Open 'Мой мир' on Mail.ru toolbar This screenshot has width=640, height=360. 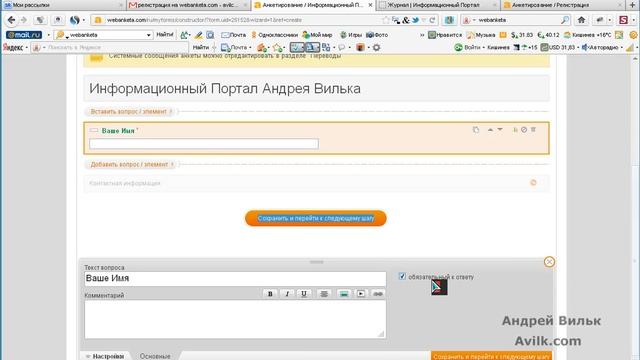317,35
